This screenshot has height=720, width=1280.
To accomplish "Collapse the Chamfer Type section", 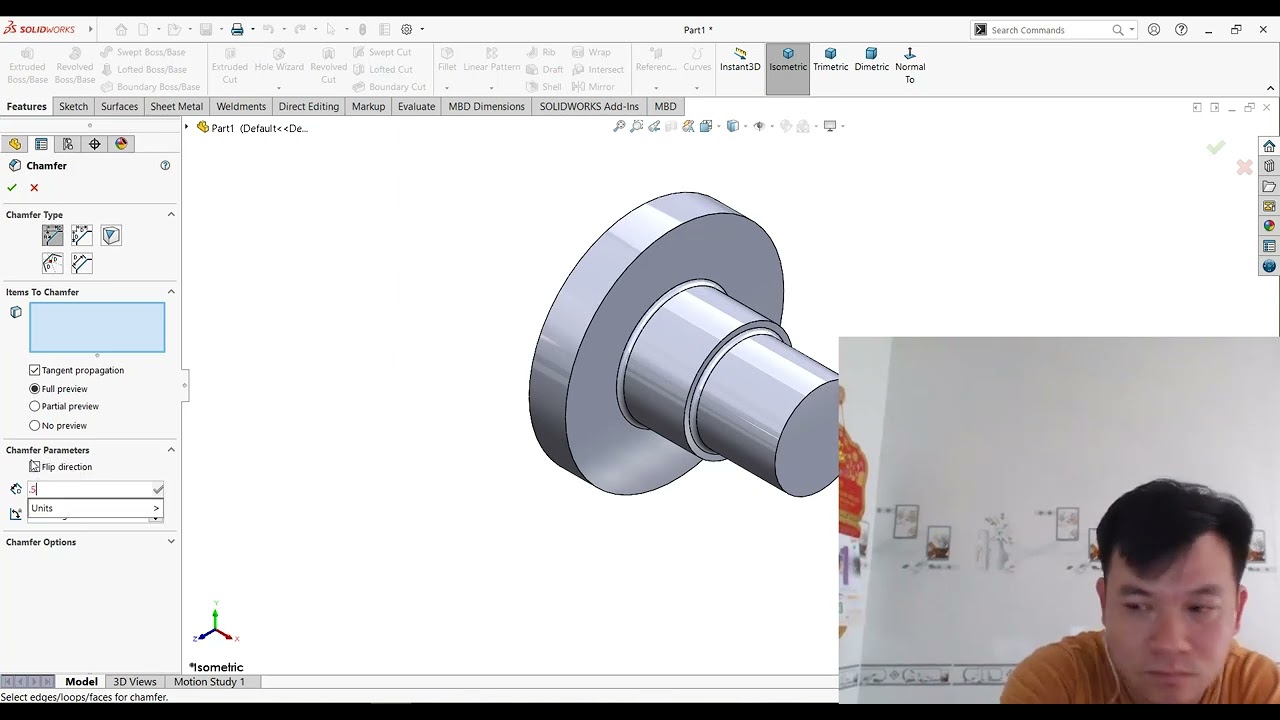I will coord(171,215).
